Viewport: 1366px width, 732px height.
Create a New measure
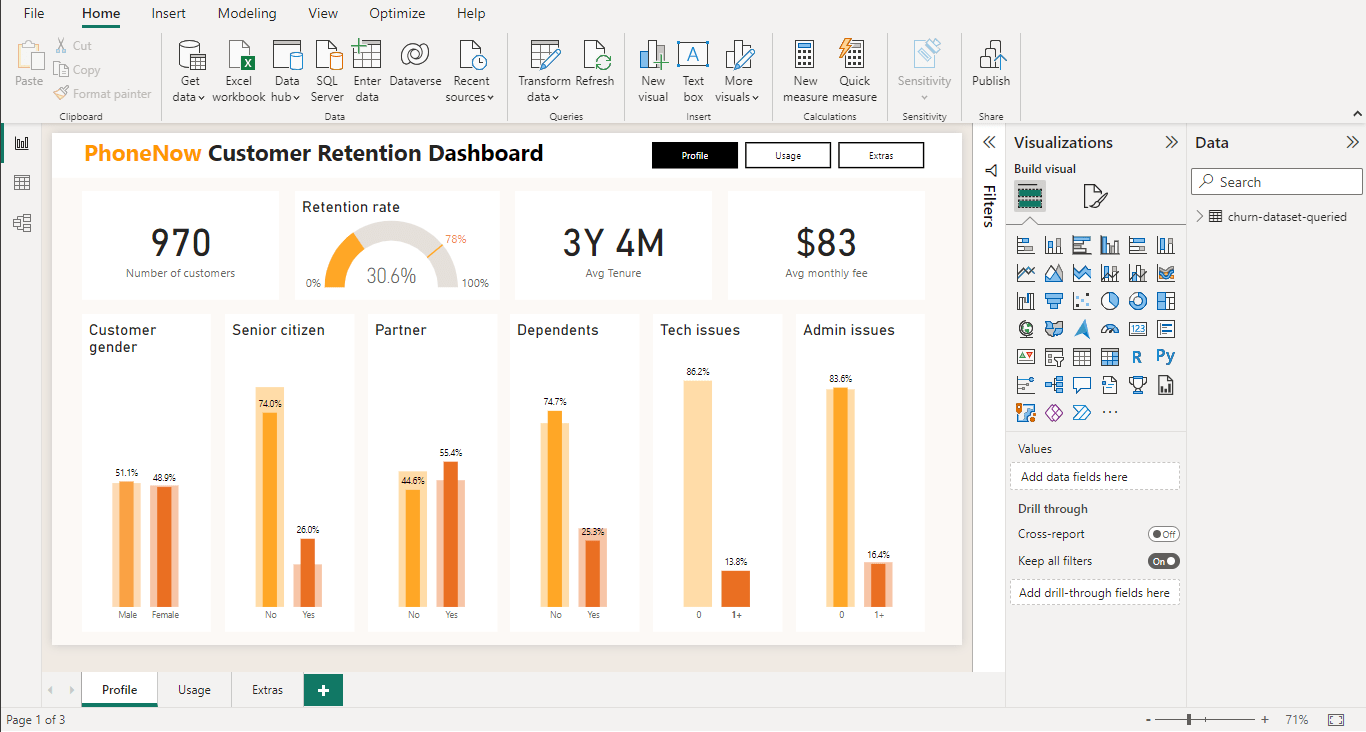coord(805,71)
